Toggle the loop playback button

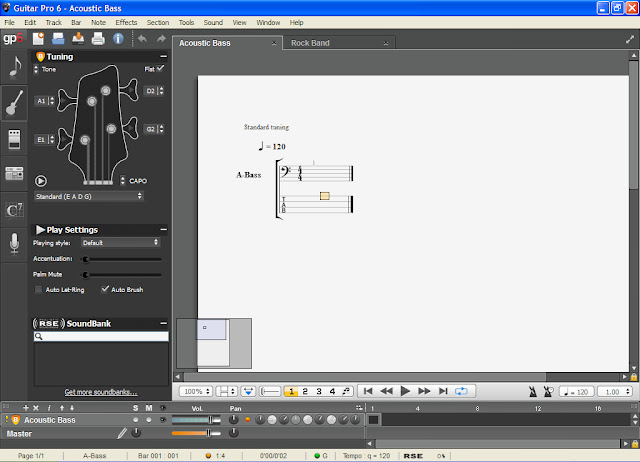(x=462, y=391)
